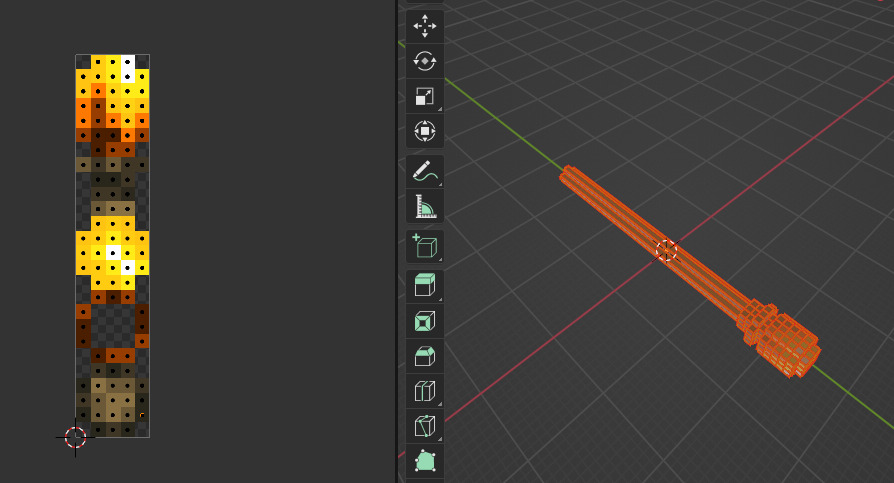Click the torch texture image in the UV editor
The width and height of the screenshot is (894, 483).
coord(113,246)
